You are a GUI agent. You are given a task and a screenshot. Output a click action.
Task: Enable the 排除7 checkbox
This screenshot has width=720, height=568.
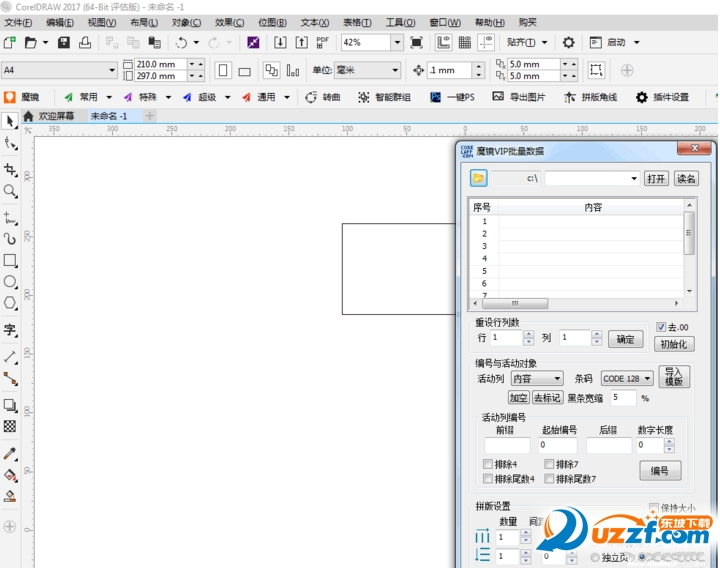coord(549,464)
